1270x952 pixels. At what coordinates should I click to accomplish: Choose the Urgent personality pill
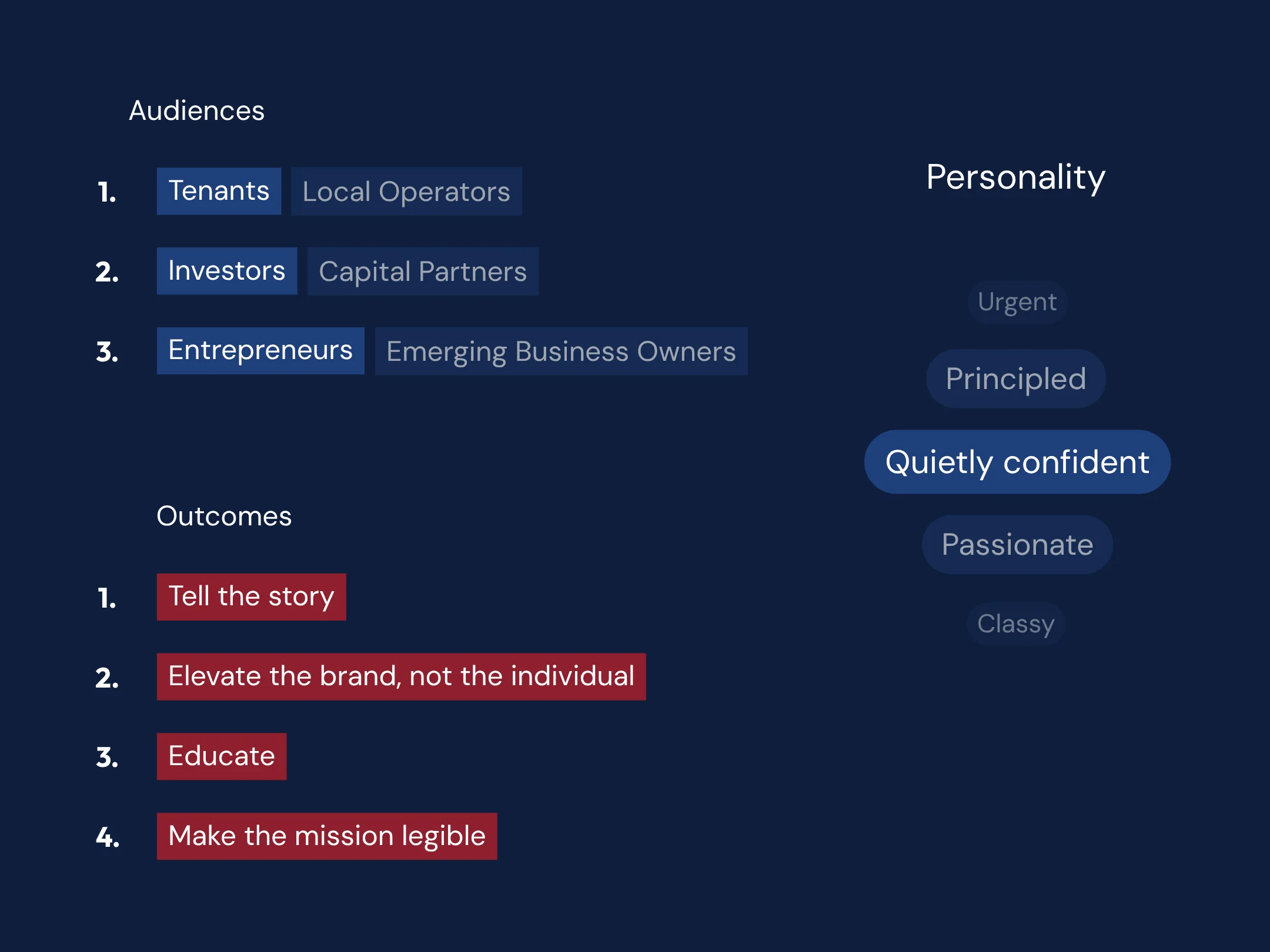point(1017,302)
